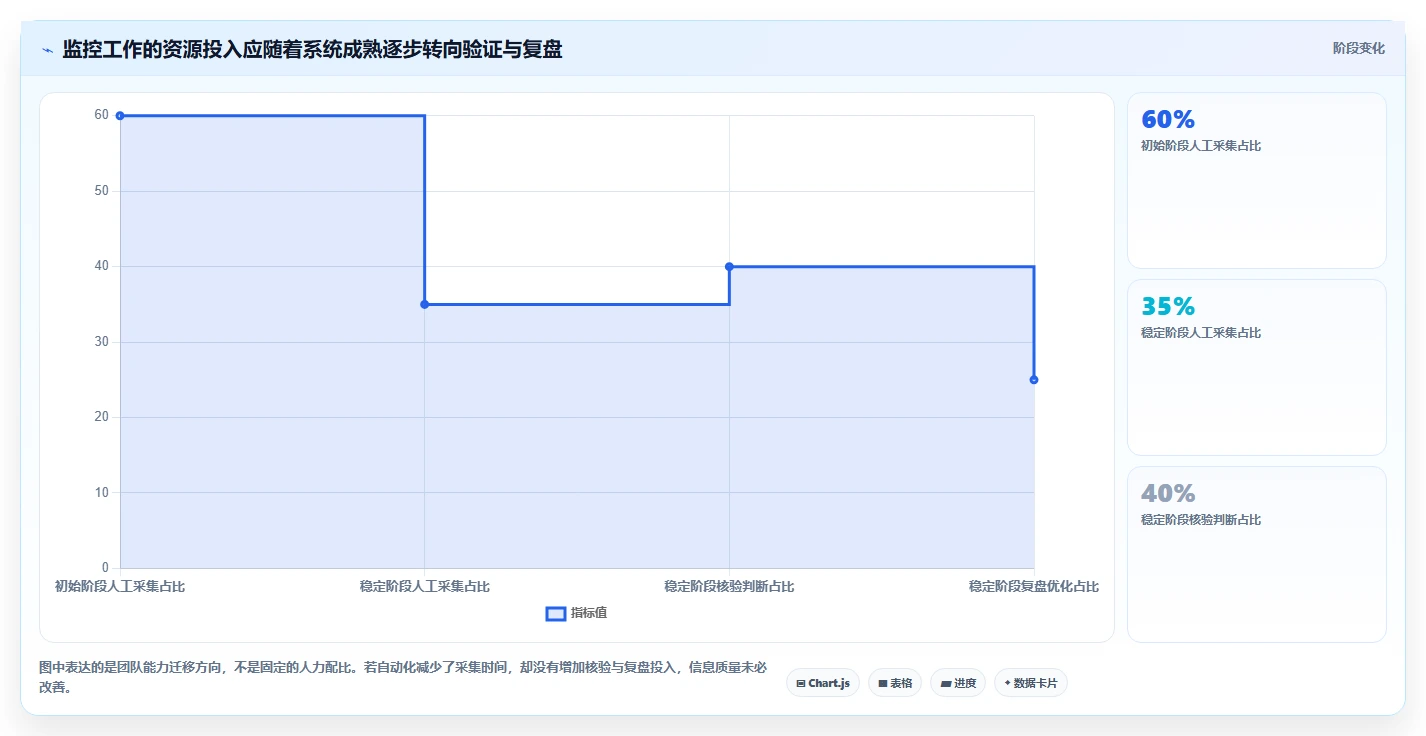Screen dimensions: 1426x736
Task: Click the 40% value on the data card
Action: click(1168, 493)
